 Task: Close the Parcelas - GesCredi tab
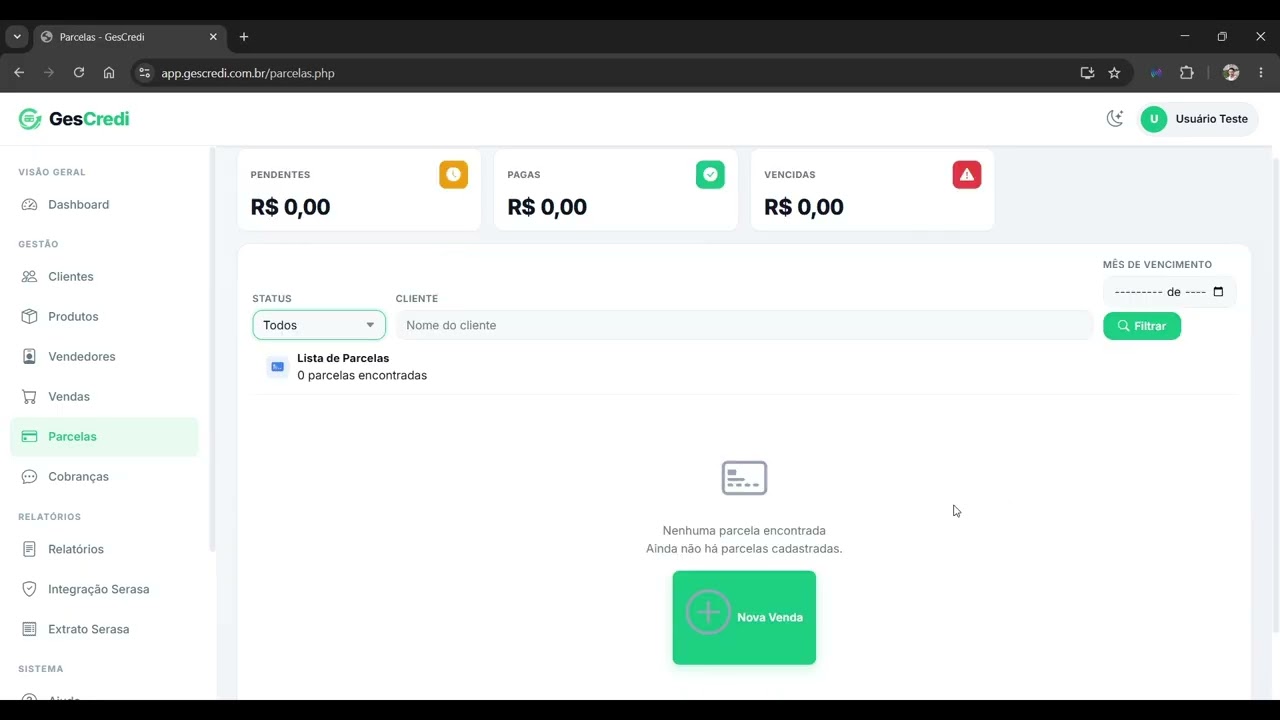[213, 37]
